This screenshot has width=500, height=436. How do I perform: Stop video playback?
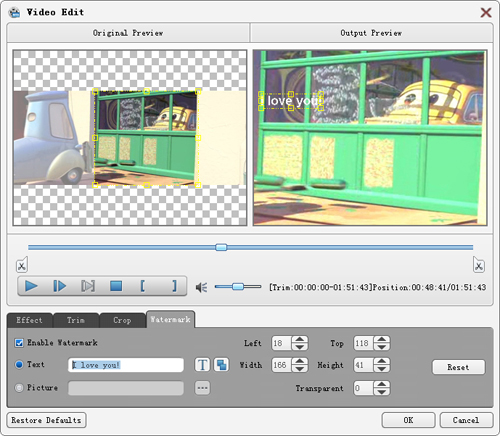click(116, 286)
